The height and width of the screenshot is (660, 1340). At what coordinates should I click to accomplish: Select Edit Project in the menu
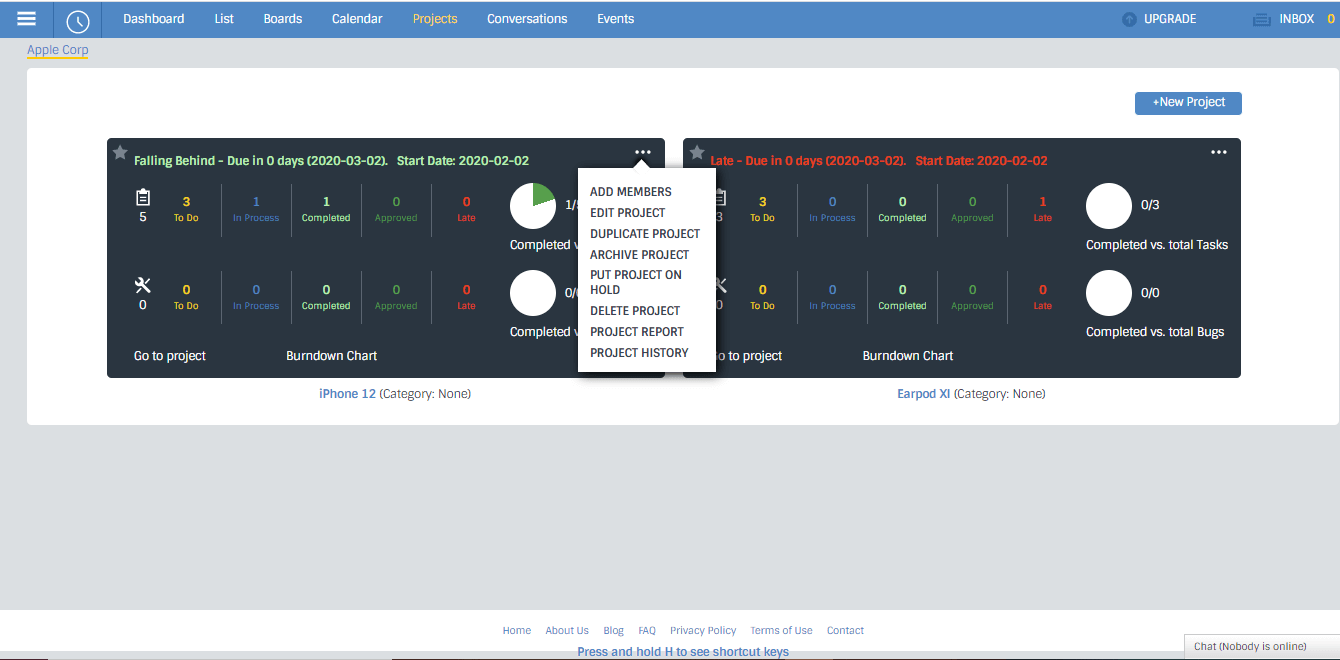[x=628, y=213]
